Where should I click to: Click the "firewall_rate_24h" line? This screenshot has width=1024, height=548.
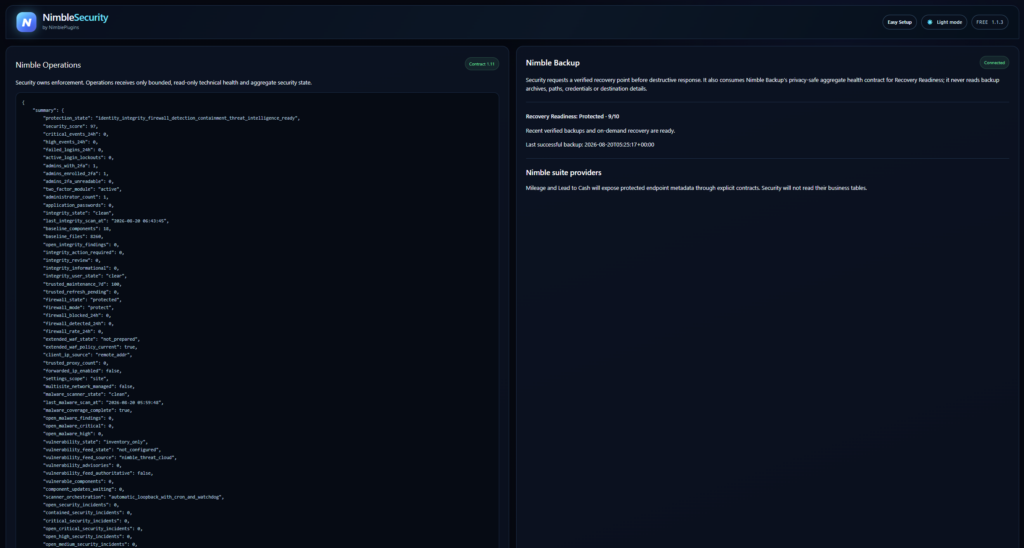[x=73, y=331]
